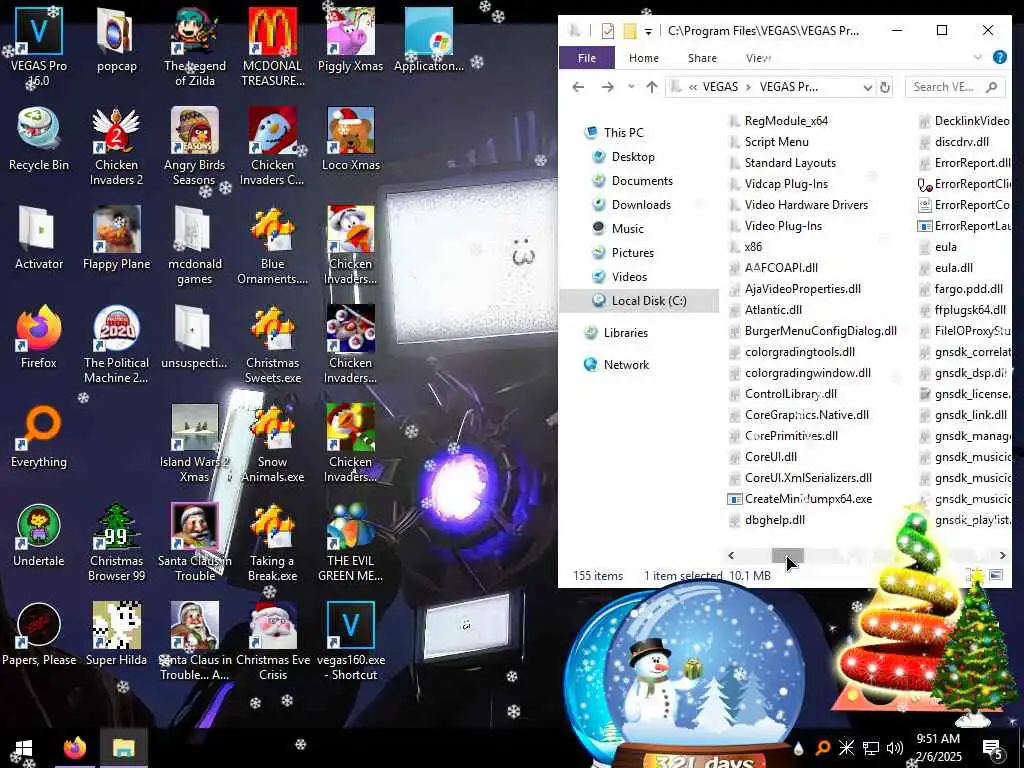This screenshot has width=1024, height=768.
Task: Select Christmas Sweets.exe icon
Action: tap(272, 345)
